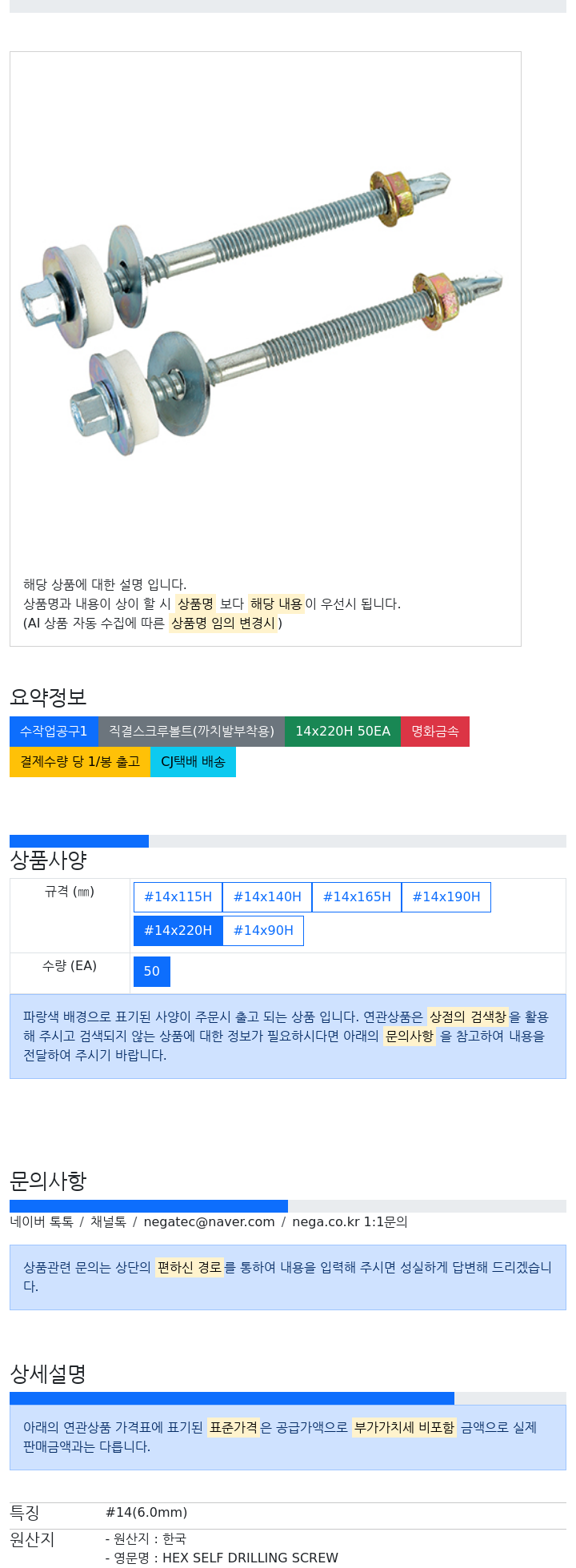Click the CJ택배 배송 delivery badge

point(193,761)
